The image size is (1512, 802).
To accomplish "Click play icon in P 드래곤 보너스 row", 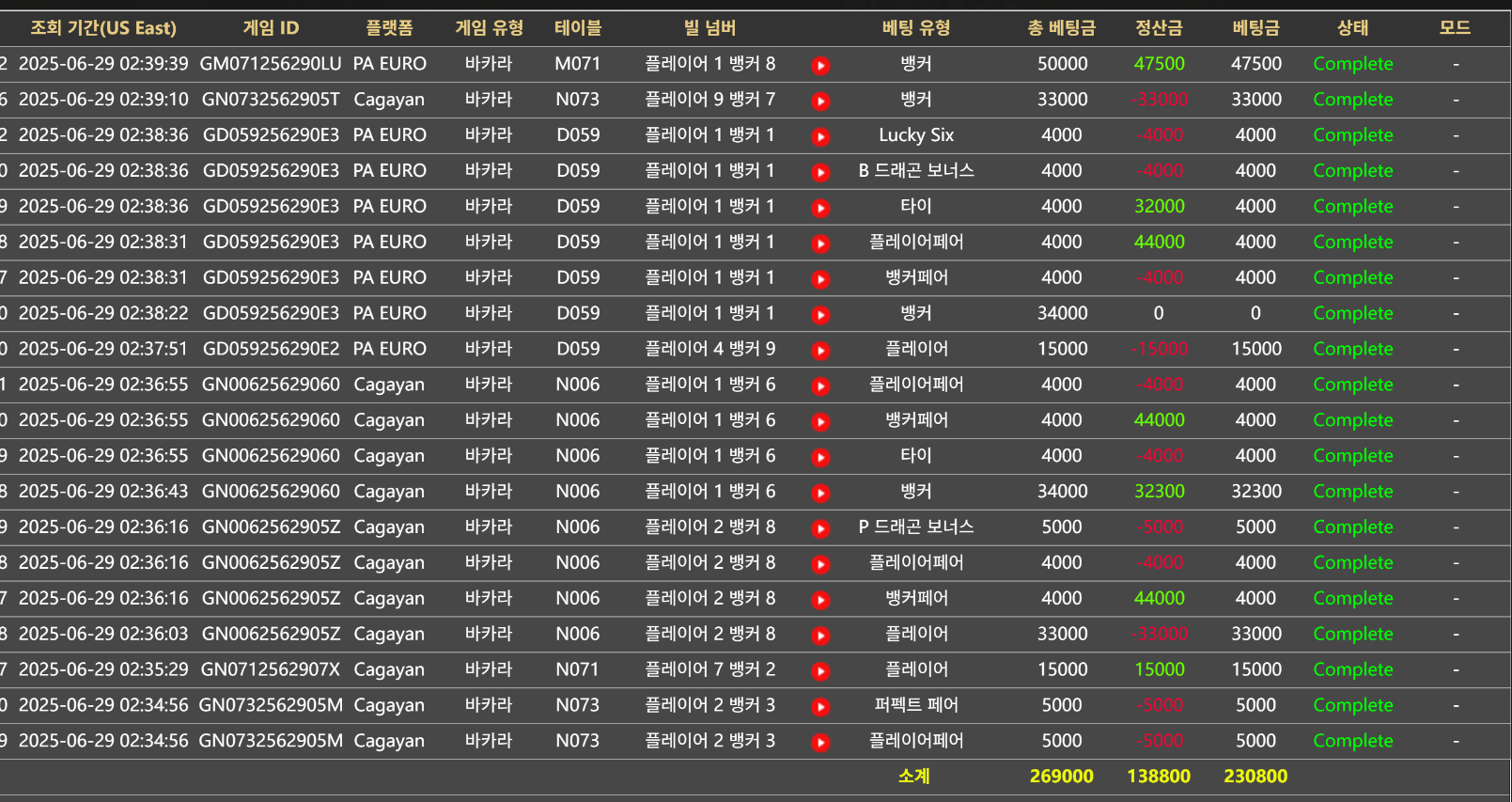I will pos(820,528).
